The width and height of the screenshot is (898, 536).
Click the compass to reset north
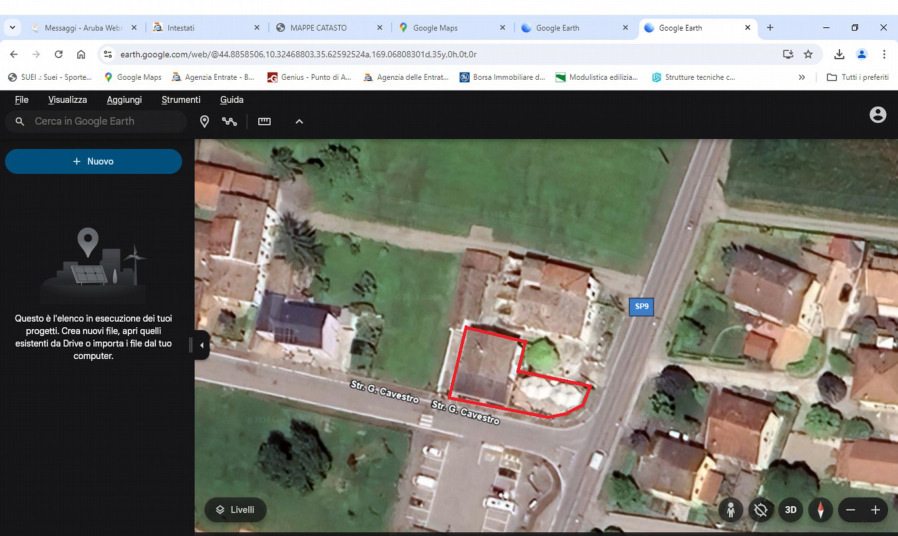pos(821,509)
